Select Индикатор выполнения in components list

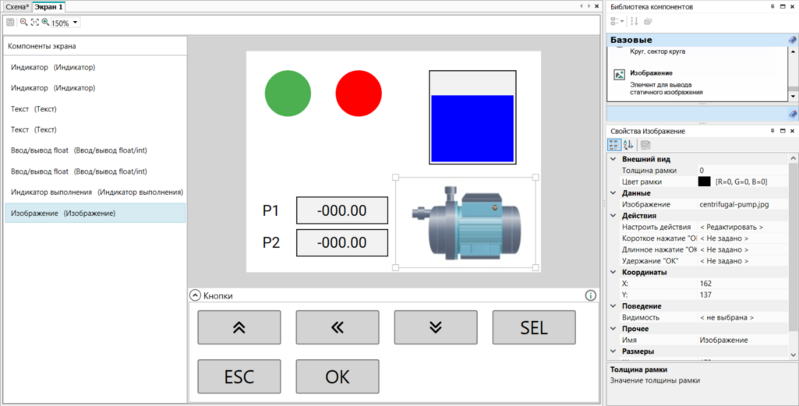click(x=96, y=192)
